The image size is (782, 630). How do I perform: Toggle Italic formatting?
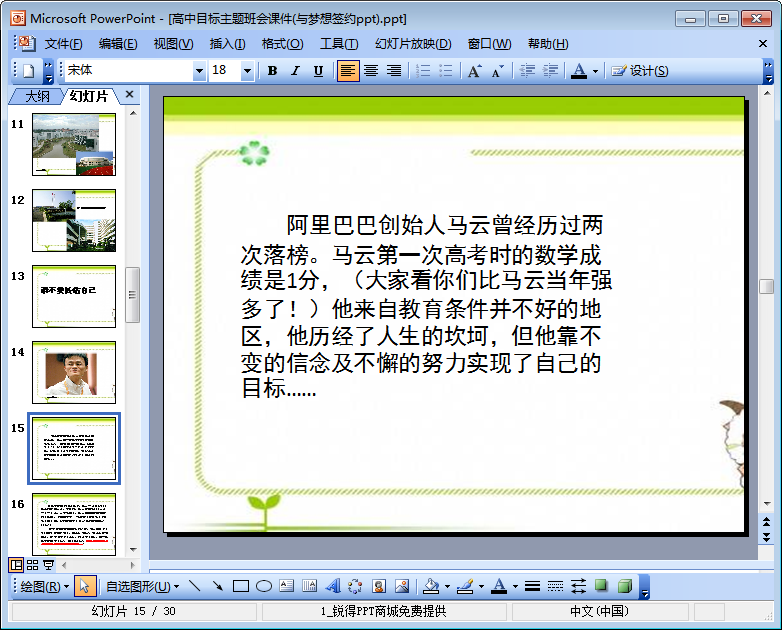pyautogui.click(x=295, y=71)
